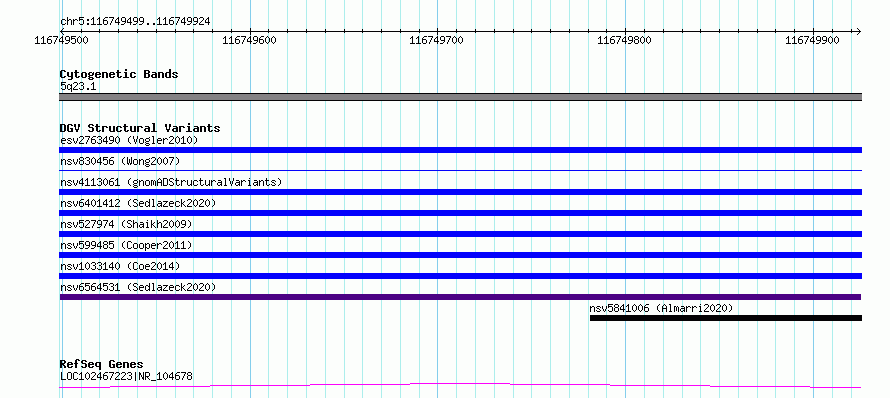Click the ruler's right arrowhead
Viewport: 890px width, 398px height.
coord(858,31)
